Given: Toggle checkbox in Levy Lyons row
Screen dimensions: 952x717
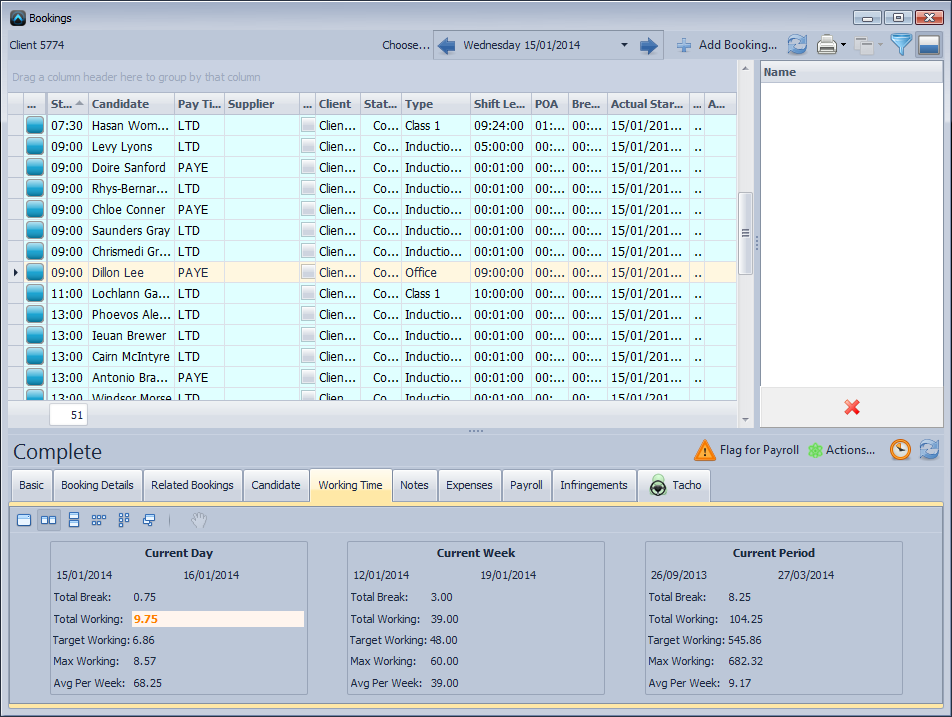Looking at the screenshot, I should click(x=308, y=146).
